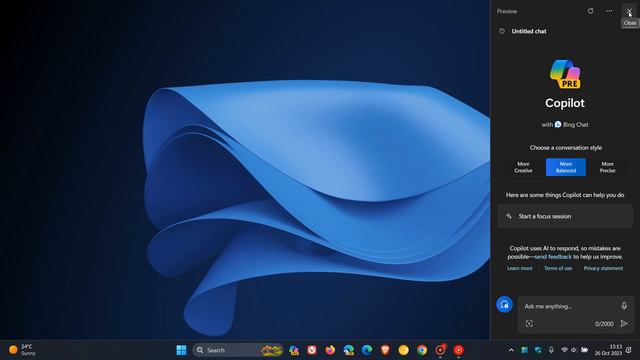640x360 pixels.
Task: Launch Vivaldi from the taskbar
Action: [312, 350]
